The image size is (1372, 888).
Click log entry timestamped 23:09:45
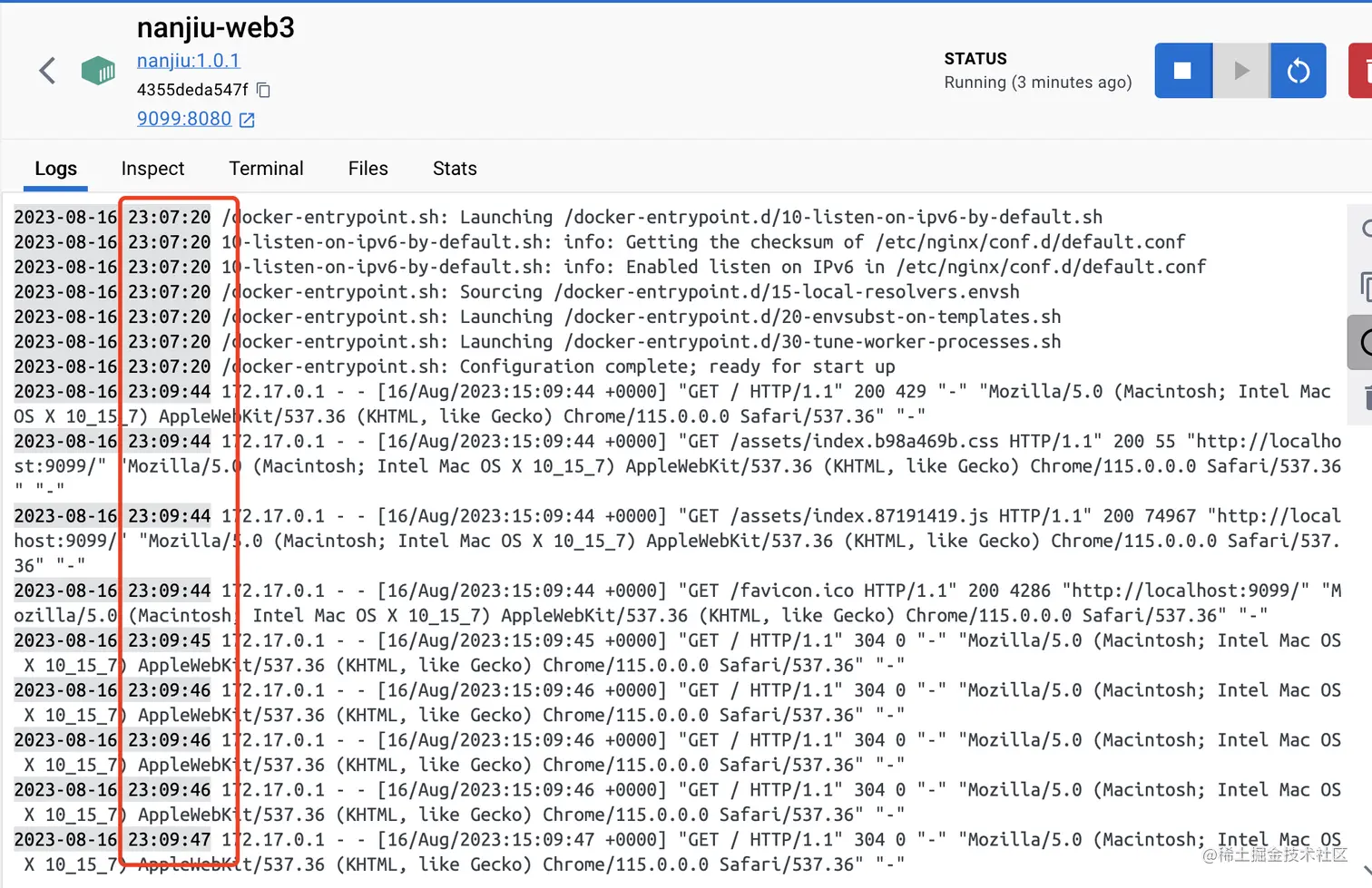tap(678, 652)
